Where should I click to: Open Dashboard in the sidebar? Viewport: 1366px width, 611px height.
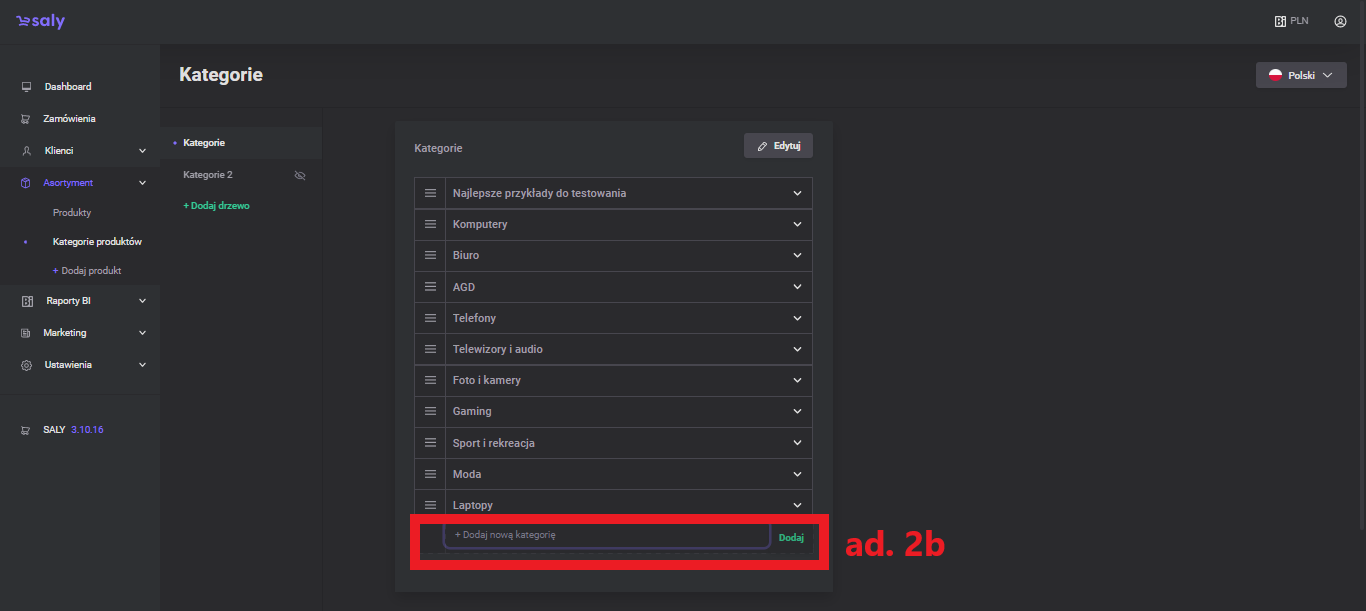(68, 87)
